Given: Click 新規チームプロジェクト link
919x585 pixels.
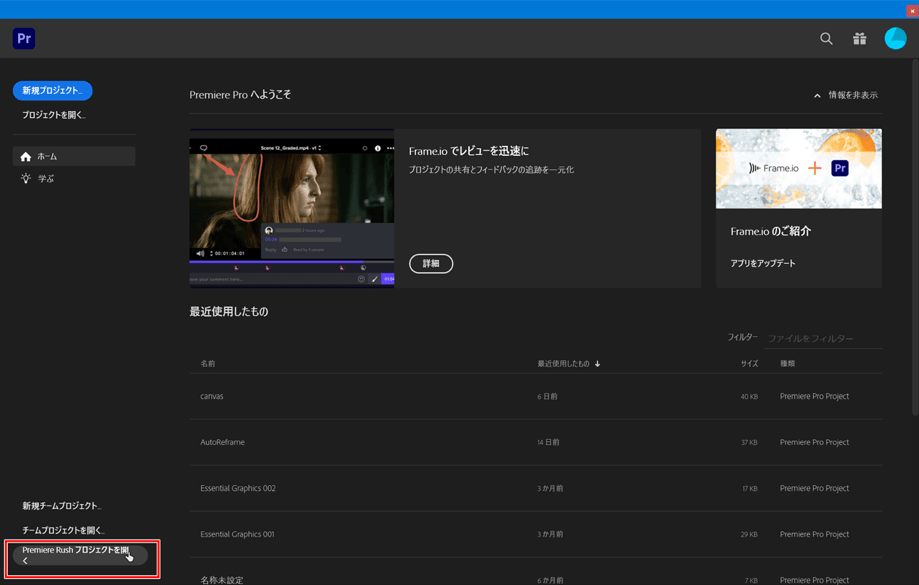Looking at the screenshot, I should click(x=62, y=505).
